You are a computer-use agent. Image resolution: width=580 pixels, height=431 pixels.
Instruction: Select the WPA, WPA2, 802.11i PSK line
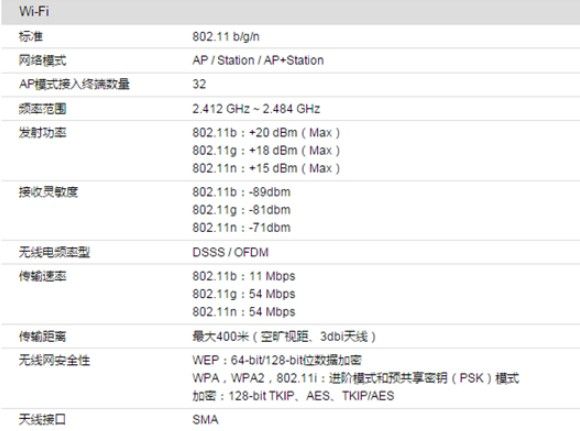[355, 378]
